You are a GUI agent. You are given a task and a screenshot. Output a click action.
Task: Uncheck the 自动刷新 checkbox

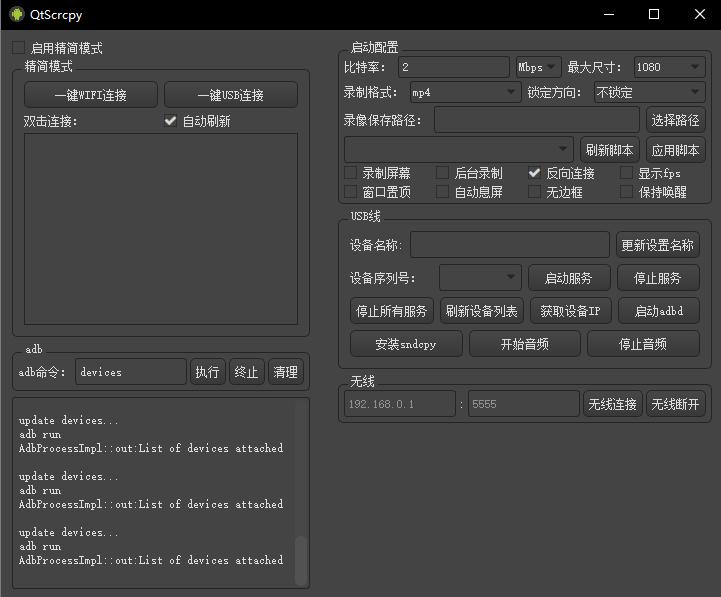point(170,121)
